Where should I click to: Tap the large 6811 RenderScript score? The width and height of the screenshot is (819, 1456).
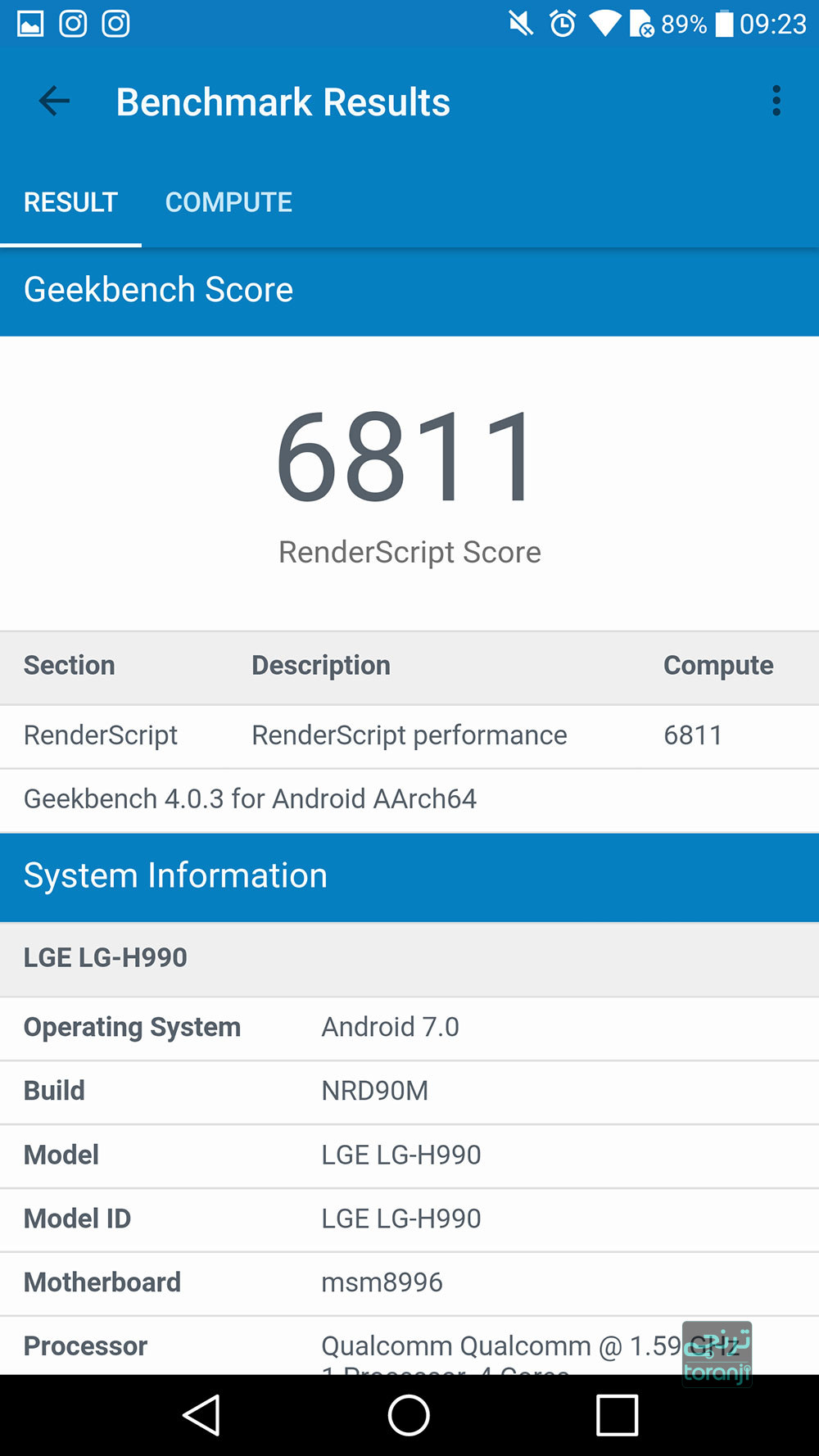click(x=408, y=457)
